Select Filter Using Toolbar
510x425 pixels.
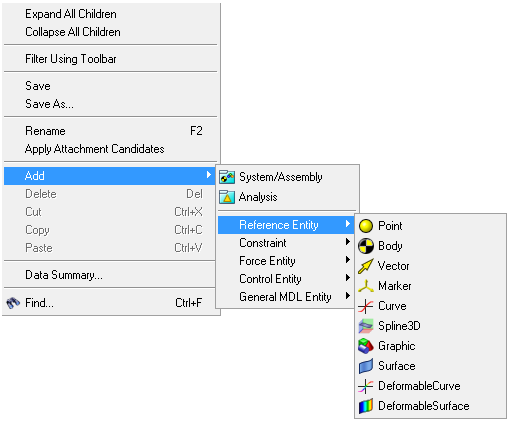point(110,59)
